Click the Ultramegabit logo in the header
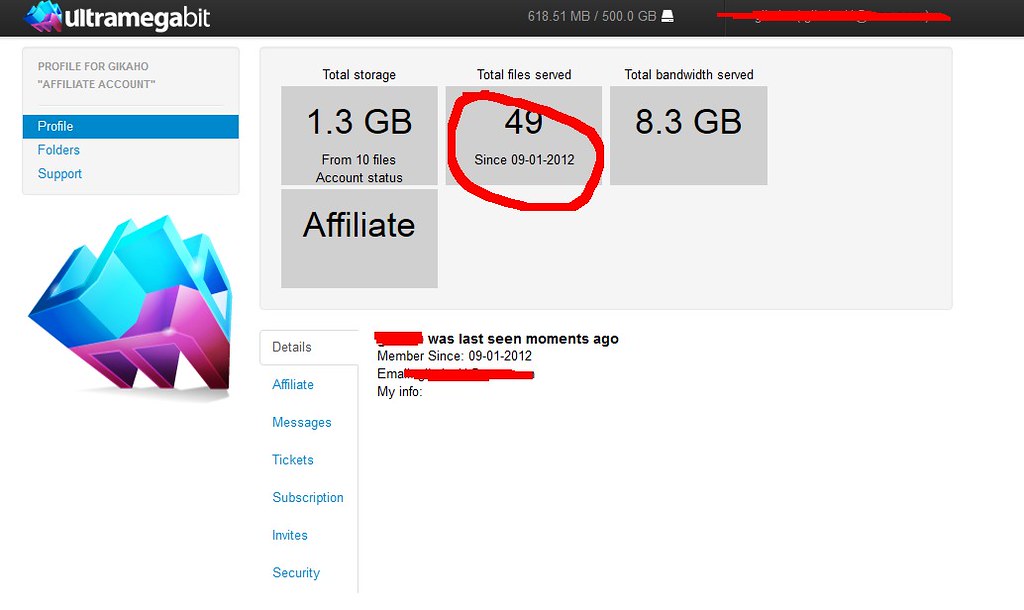 pyautogui.click(x=118, y=17)
